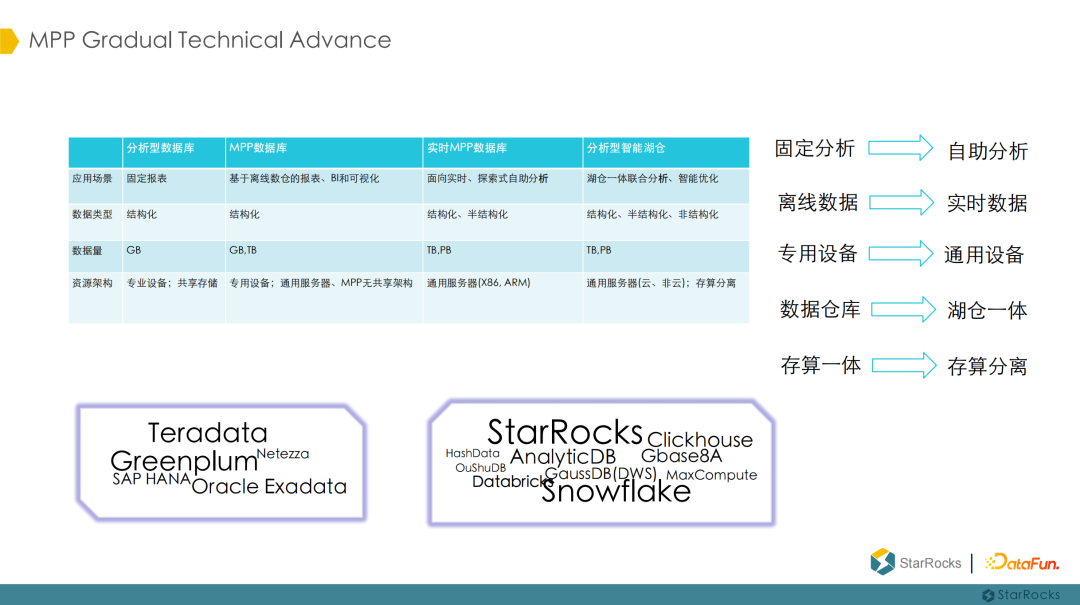Click SAP HANA in the word cloud

pos(152,479)
